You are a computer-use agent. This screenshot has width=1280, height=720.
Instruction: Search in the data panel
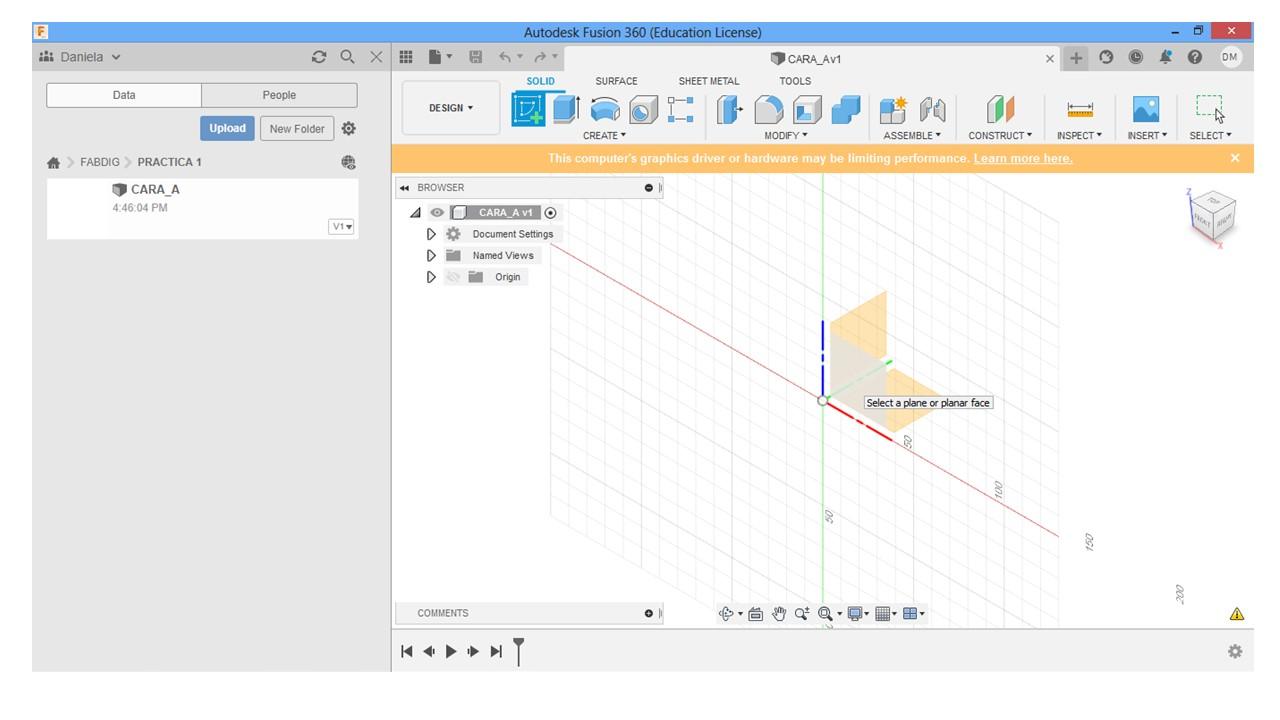tap(347, 58)
